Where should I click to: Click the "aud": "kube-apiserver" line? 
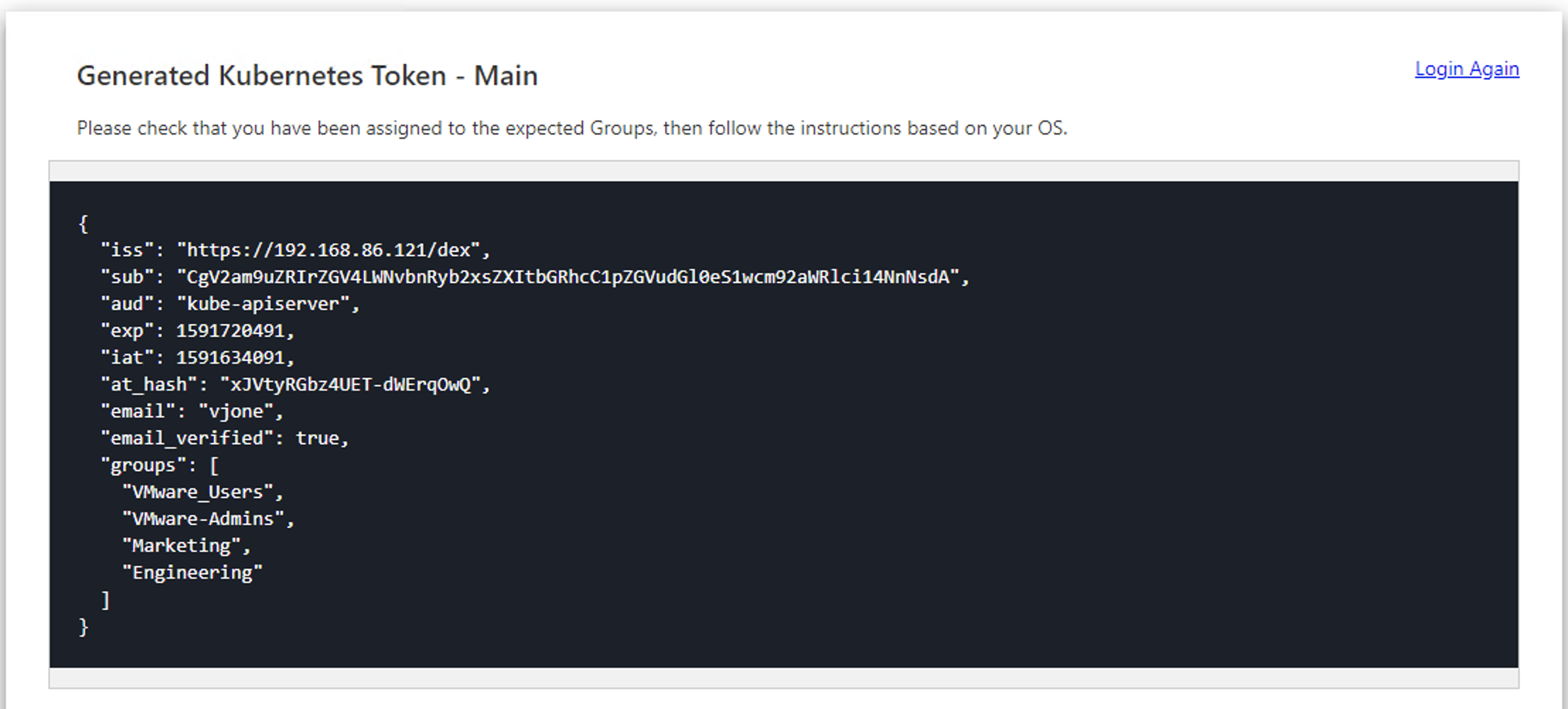click(230, 304)
